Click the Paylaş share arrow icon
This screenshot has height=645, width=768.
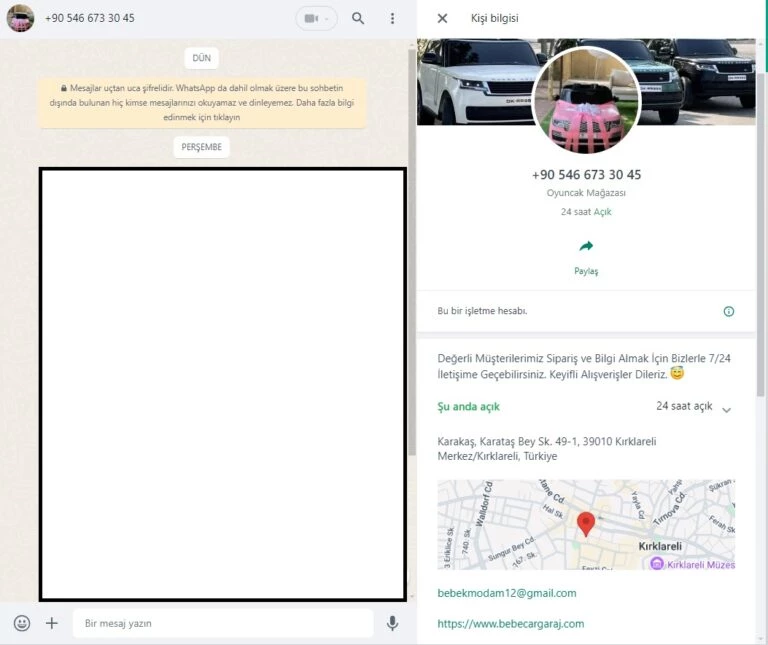[x=586, y=246]
